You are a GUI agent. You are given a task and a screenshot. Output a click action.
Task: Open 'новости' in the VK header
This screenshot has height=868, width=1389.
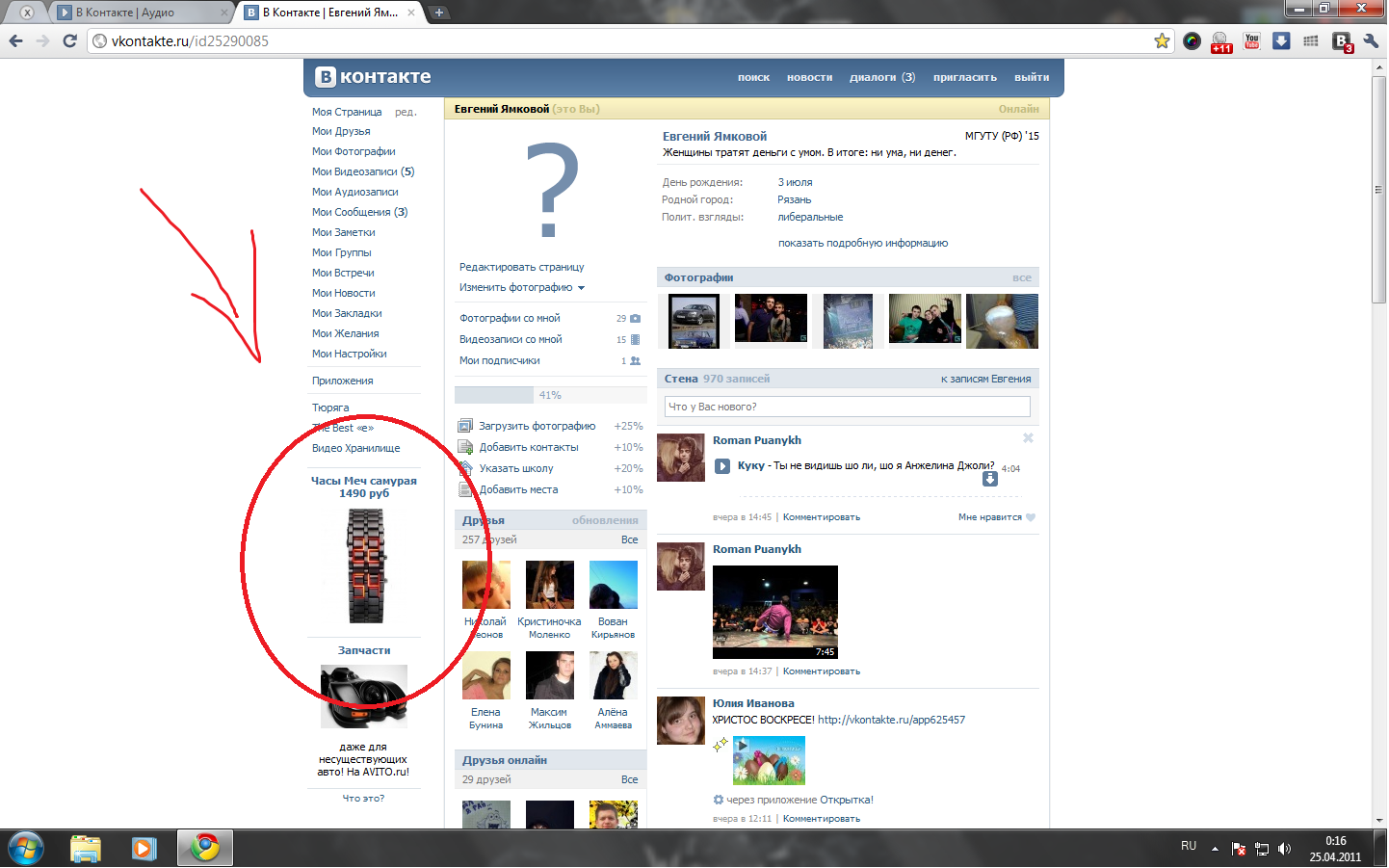point(809,78)
